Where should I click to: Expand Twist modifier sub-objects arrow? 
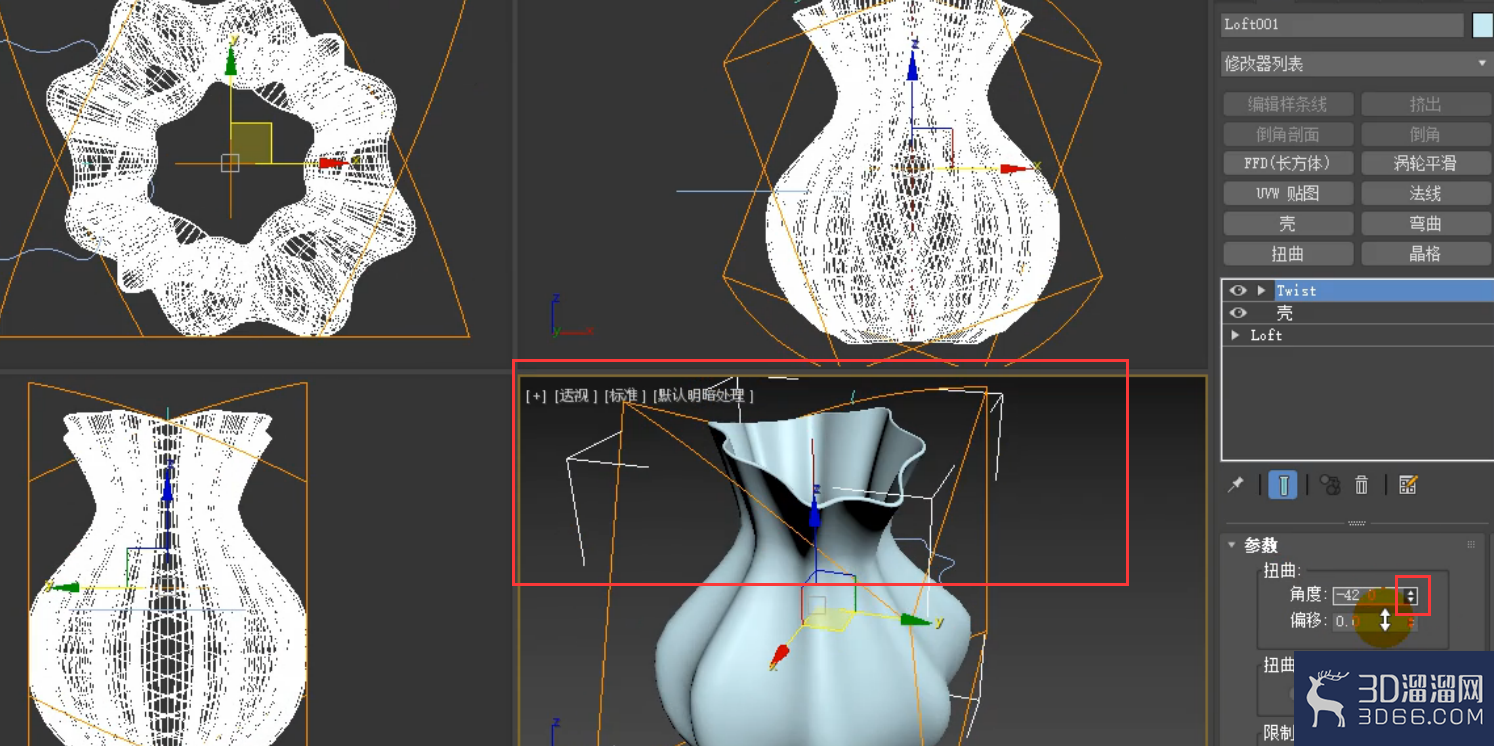click(x=1262, y=290)
